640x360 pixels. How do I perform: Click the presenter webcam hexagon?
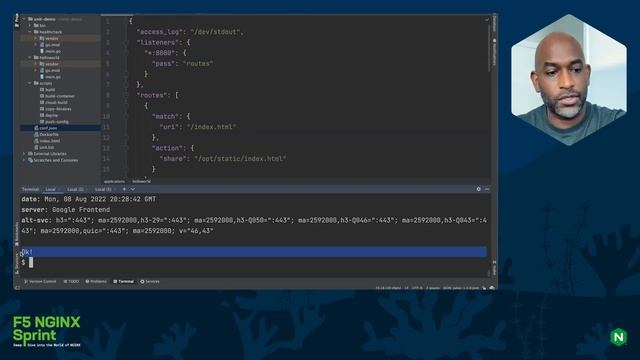(569, 80)
